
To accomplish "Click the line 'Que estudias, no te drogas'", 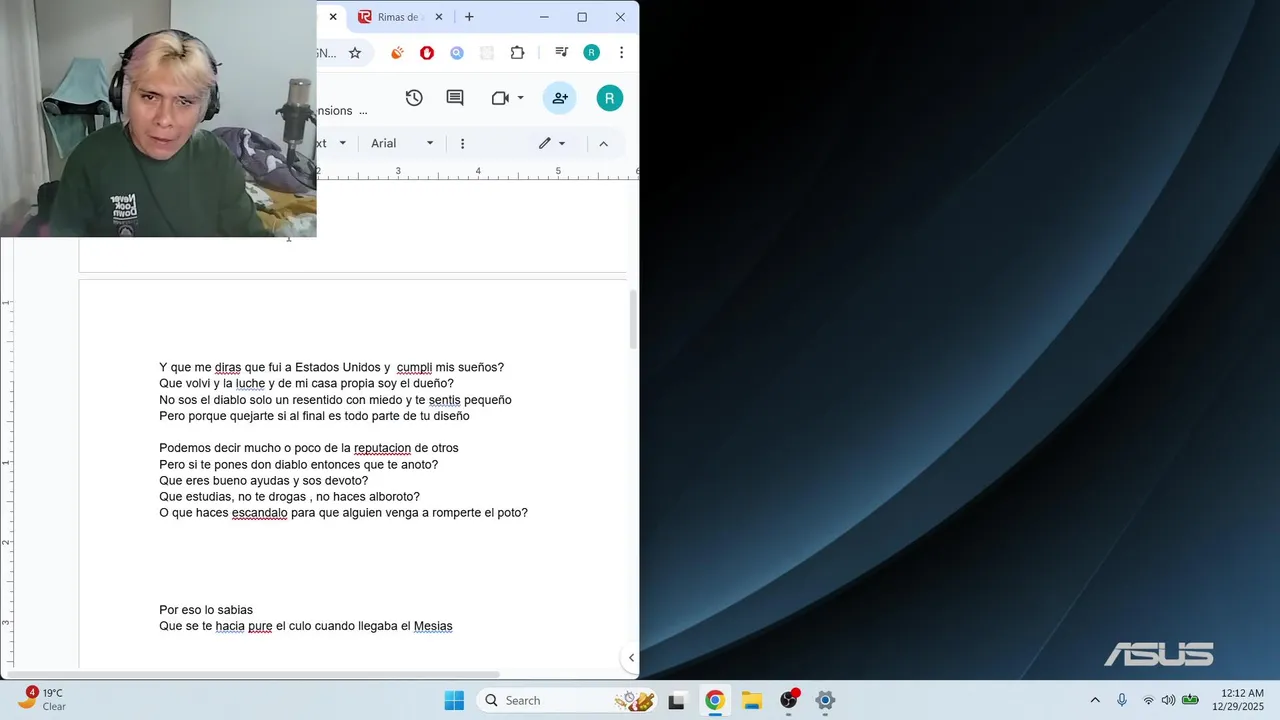I will [289, 497].
